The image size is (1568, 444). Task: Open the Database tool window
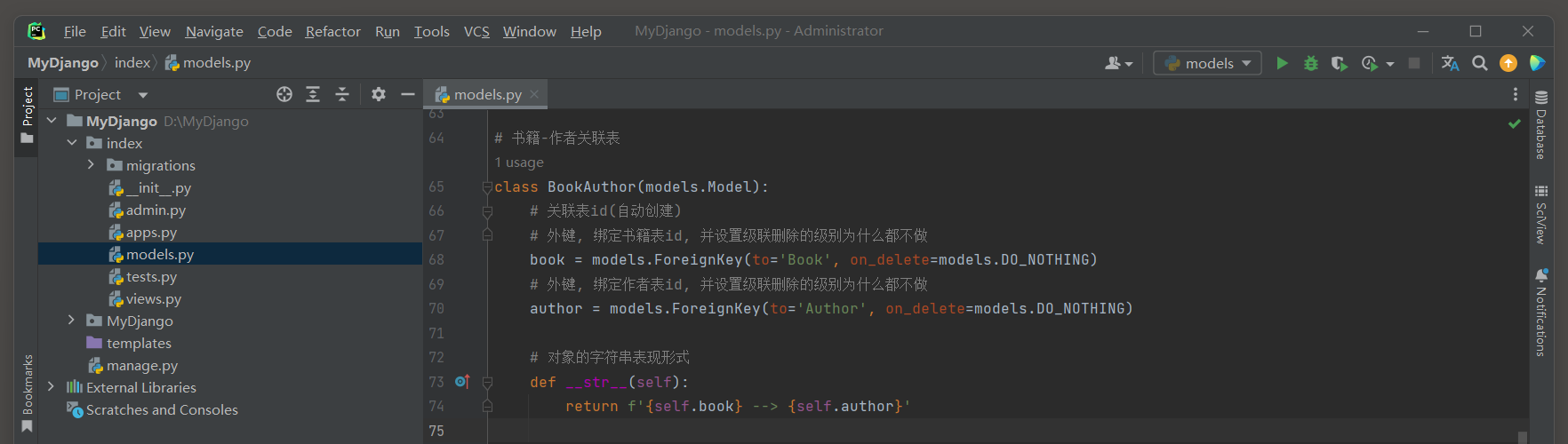[x=1541, y=124]
